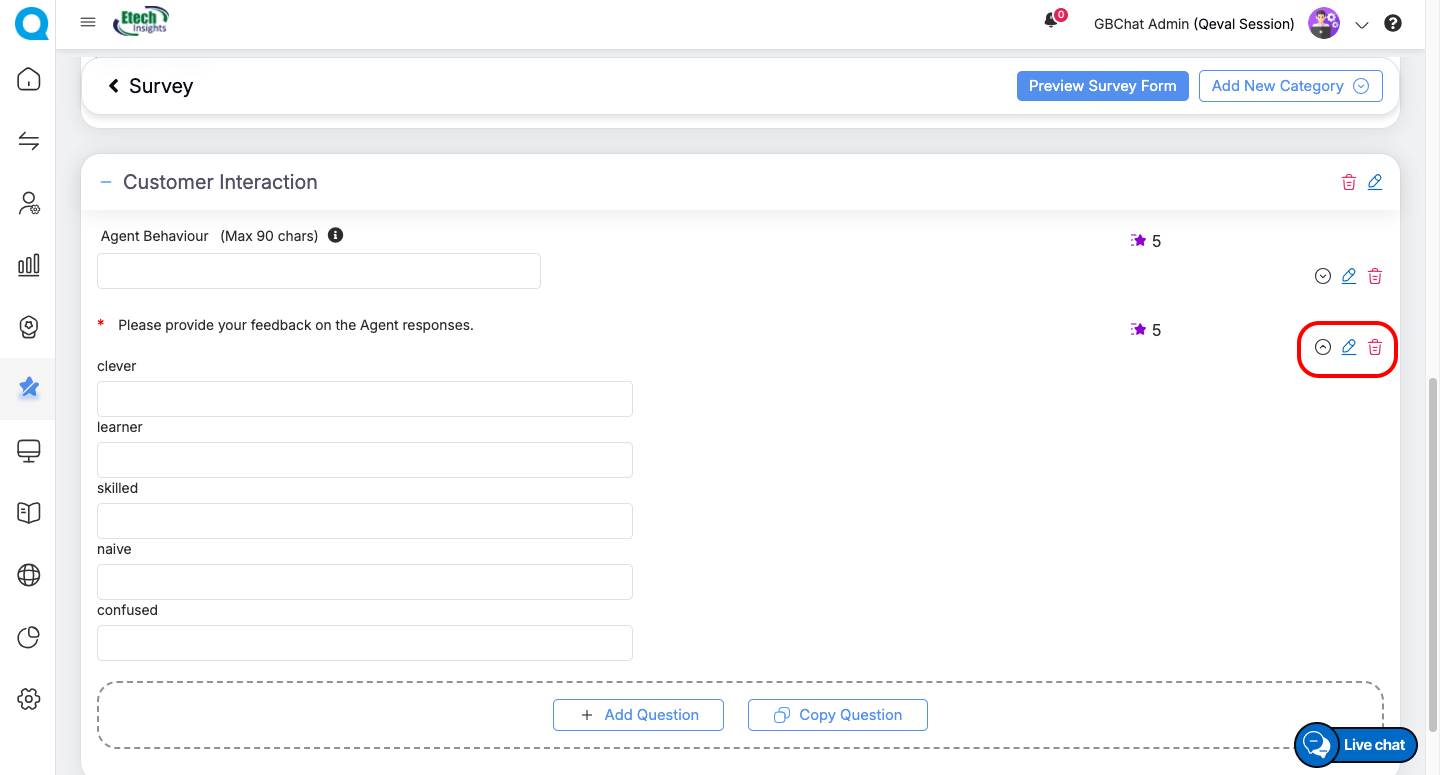Click the notification bell icon
1440x775 pixels.
point(1050,21)
